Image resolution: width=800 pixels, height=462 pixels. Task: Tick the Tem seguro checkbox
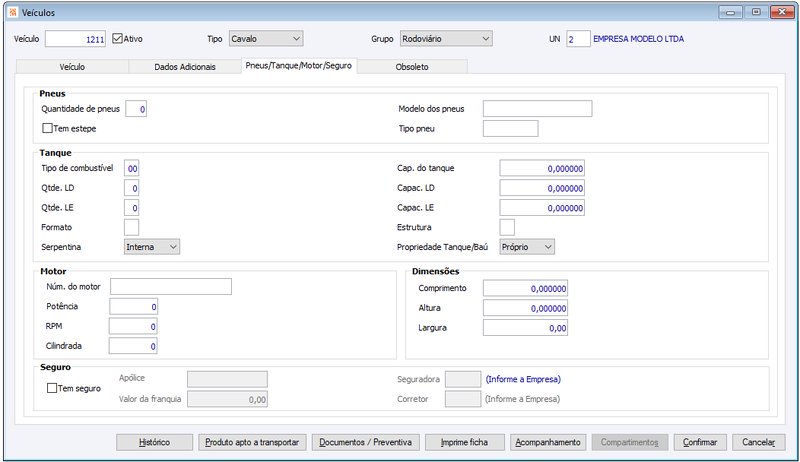(x=52, y=388)
